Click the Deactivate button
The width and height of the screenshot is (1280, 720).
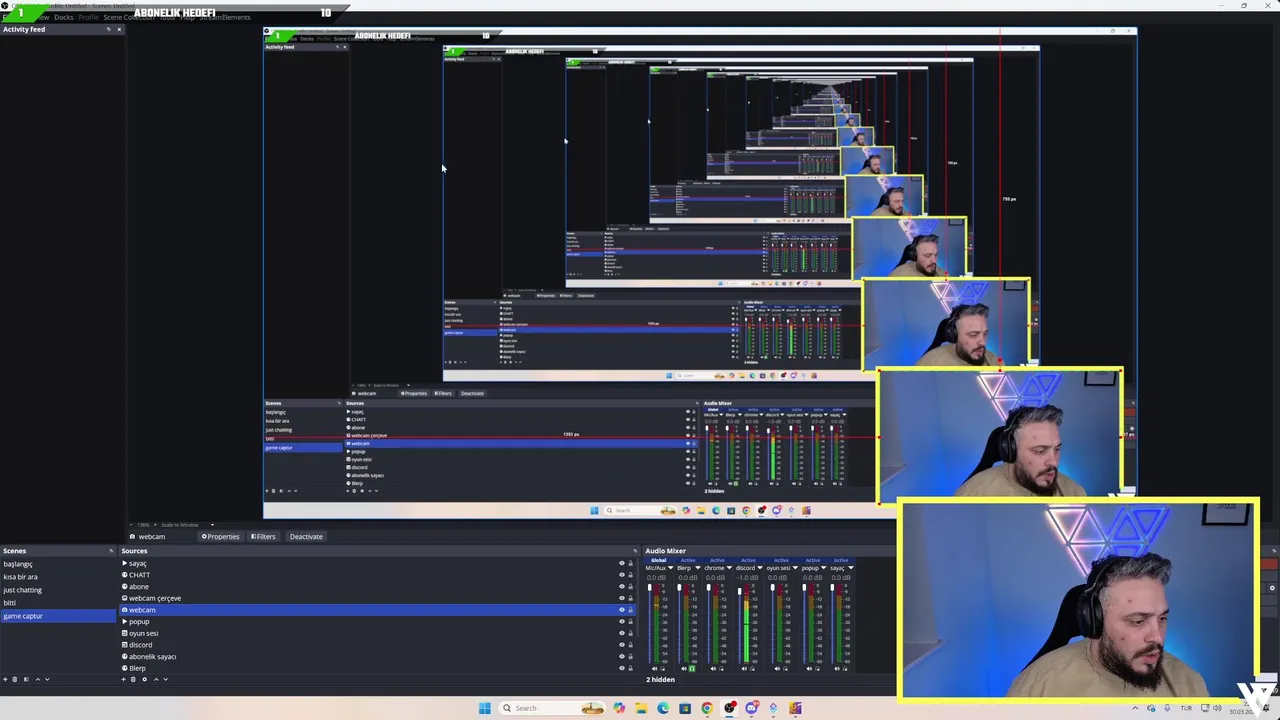(x=306, y=537)
